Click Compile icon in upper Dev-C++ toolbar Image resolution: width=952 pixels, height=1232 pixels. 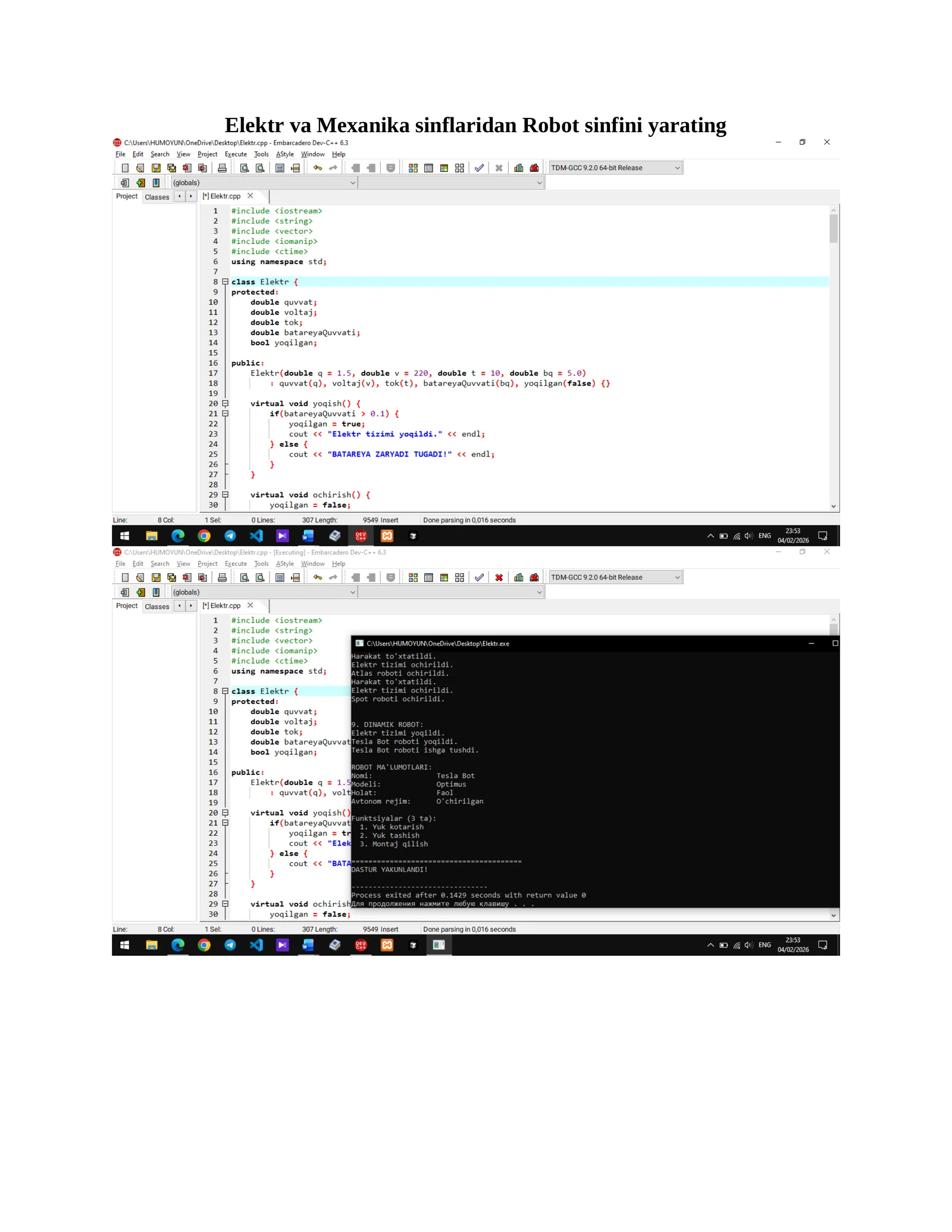pos(413,168)
